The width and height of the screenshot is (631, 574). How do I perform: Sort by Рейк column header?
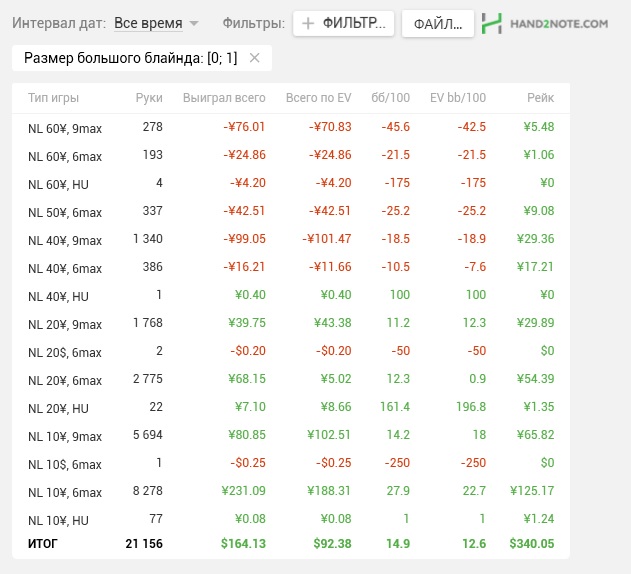point(539,98)
